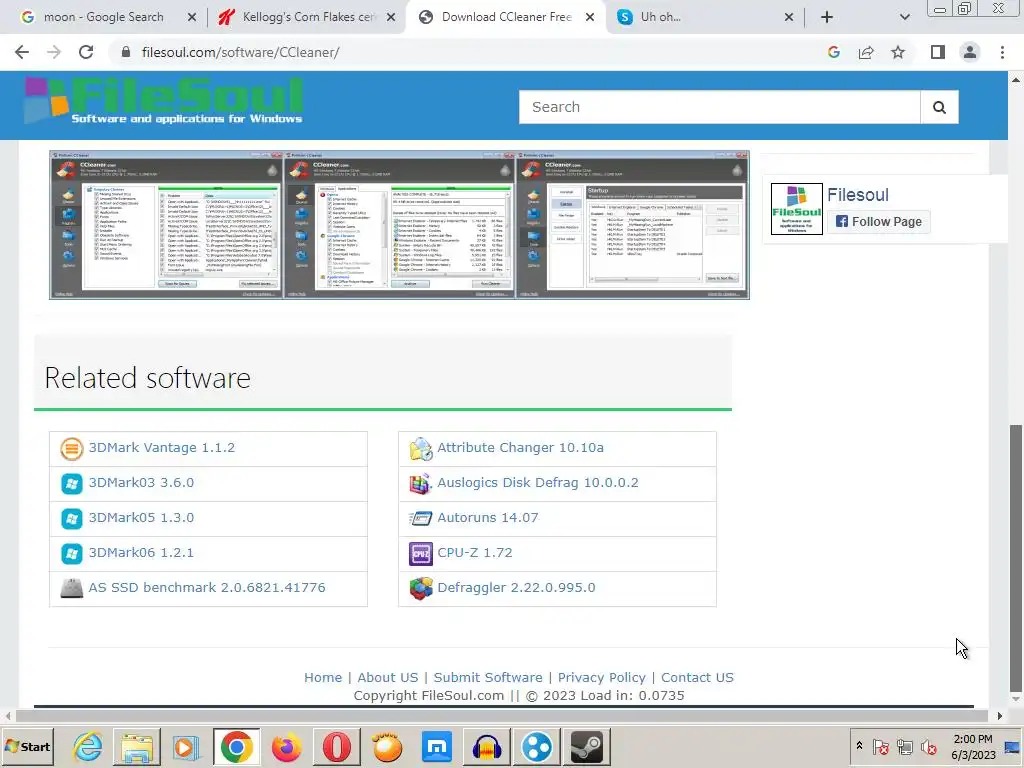Open Opera from the taskbar
This screenshot has width=1024, height=768.
click(337, 747)
